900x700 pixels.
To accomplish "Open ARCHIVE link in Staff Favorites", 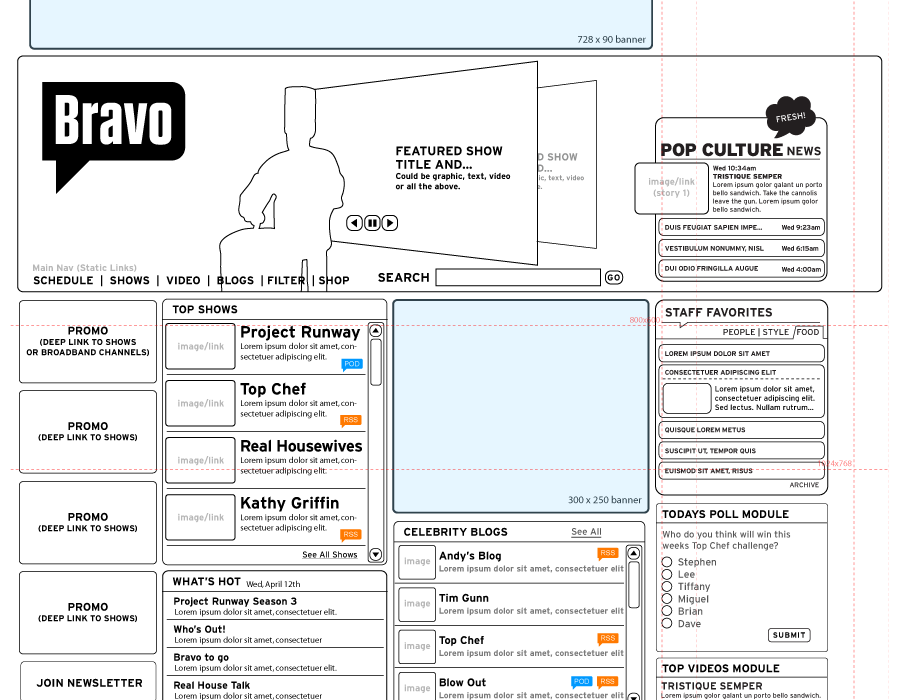I will (804, 485).
